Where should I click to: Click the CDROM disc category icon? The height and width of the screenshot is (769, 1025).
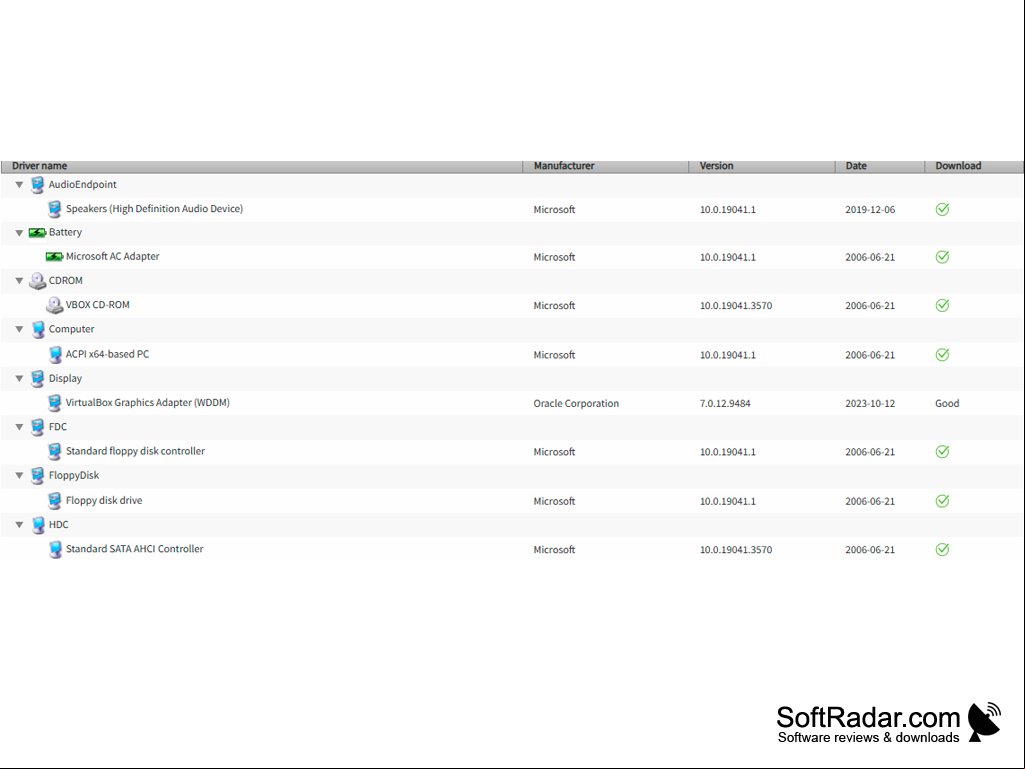coord(37,281)
